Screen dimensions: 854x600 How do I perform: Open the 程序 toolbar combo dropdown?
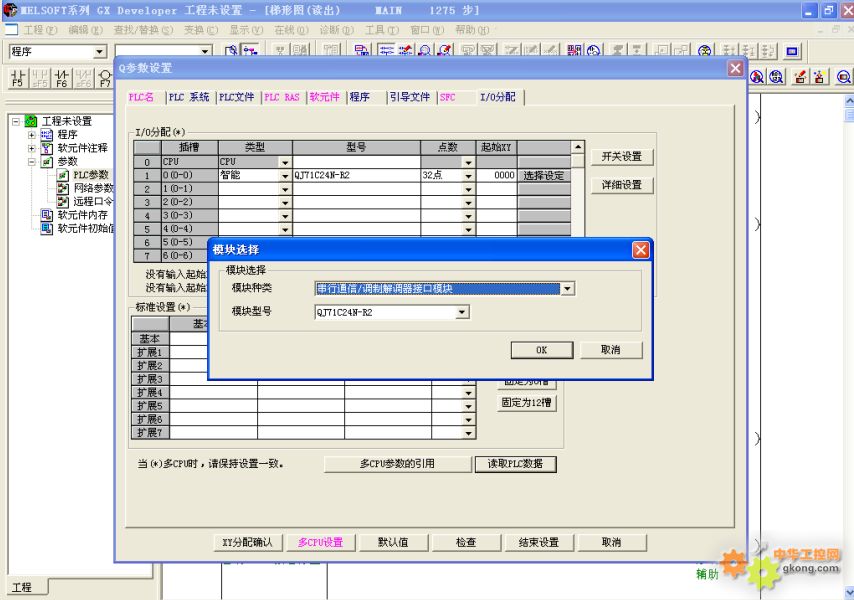(x=100, y=52)
